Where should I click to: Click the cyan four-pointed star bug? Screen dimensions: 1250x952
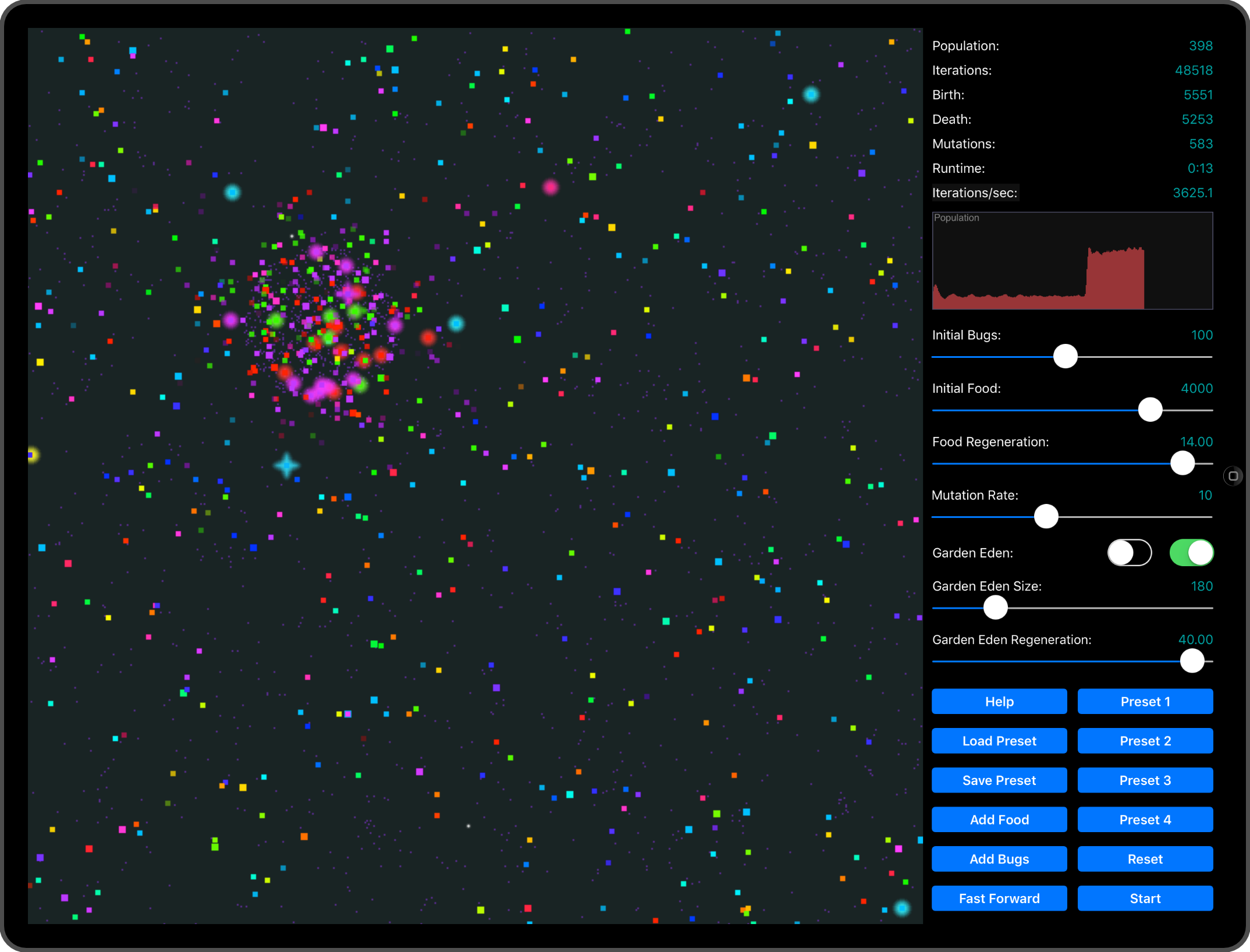point(286,466)
